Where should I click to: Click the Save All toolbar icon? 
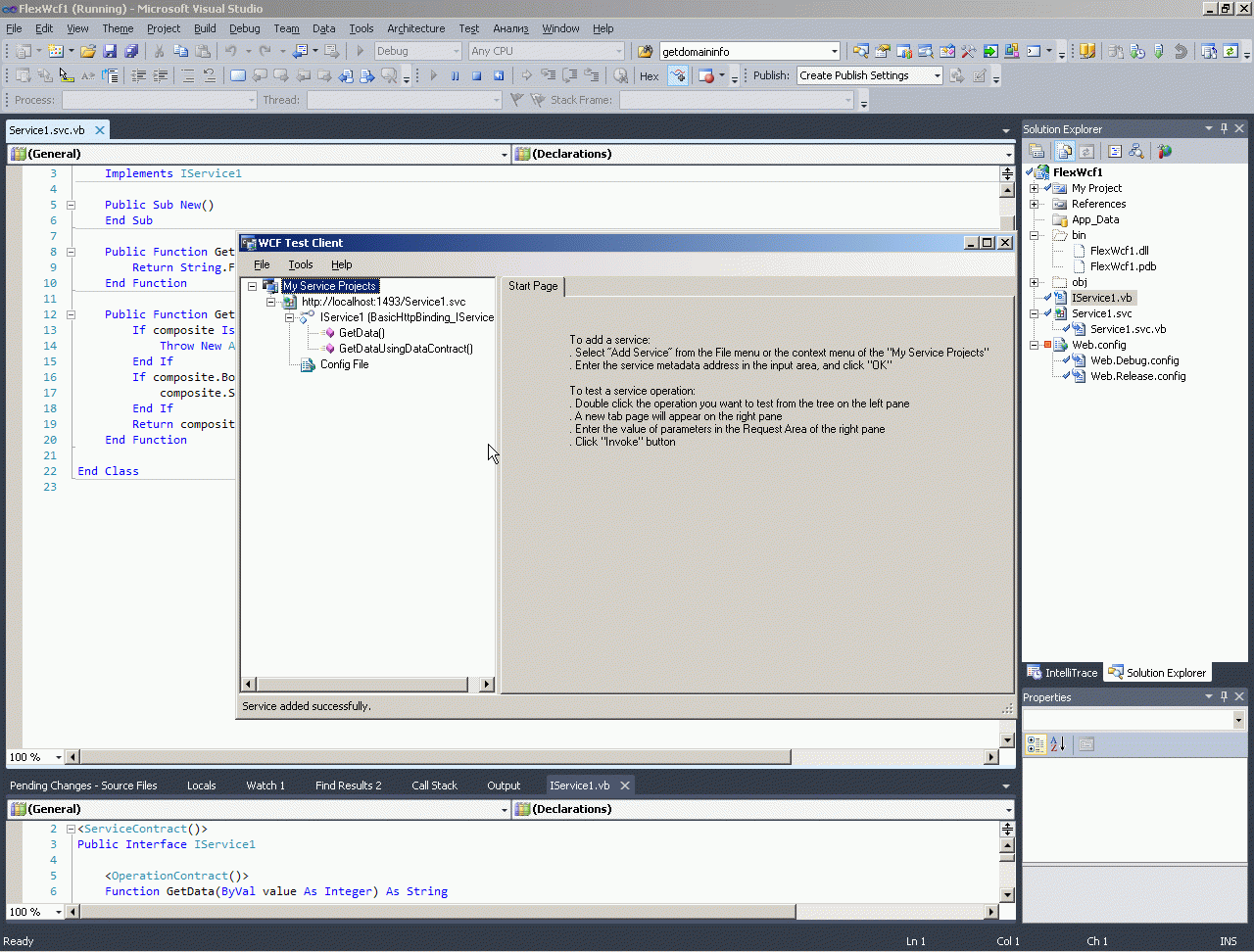pos(130,51)
